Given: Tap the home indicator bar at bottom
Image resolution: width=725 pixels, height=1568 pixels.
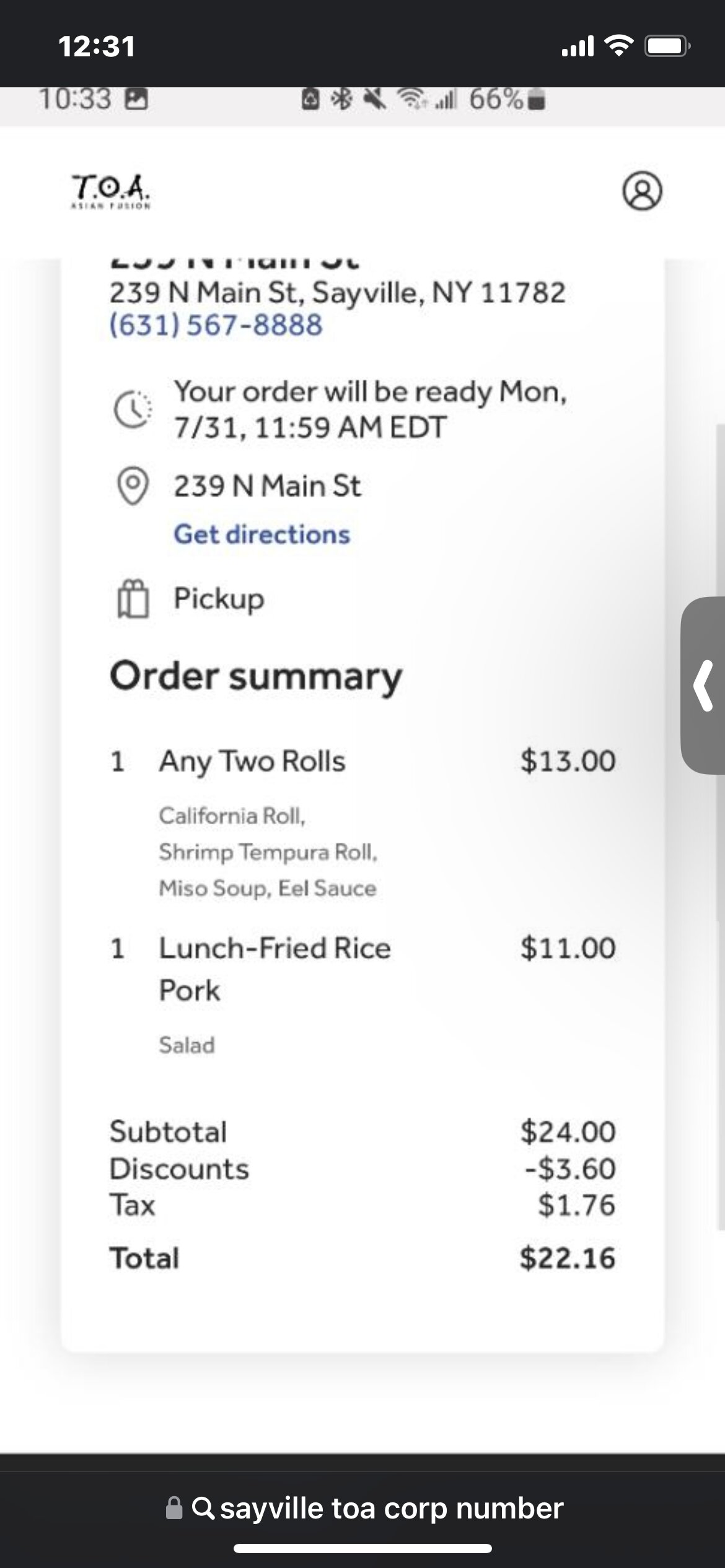Looking at the screenshot, I should [x=362, y=1548].
